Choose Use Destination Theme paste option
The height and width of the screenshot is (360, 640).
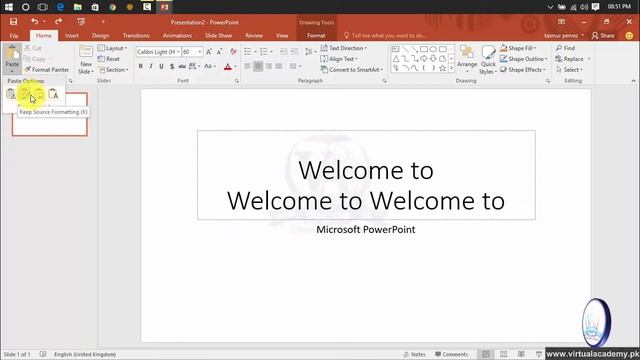11,95
